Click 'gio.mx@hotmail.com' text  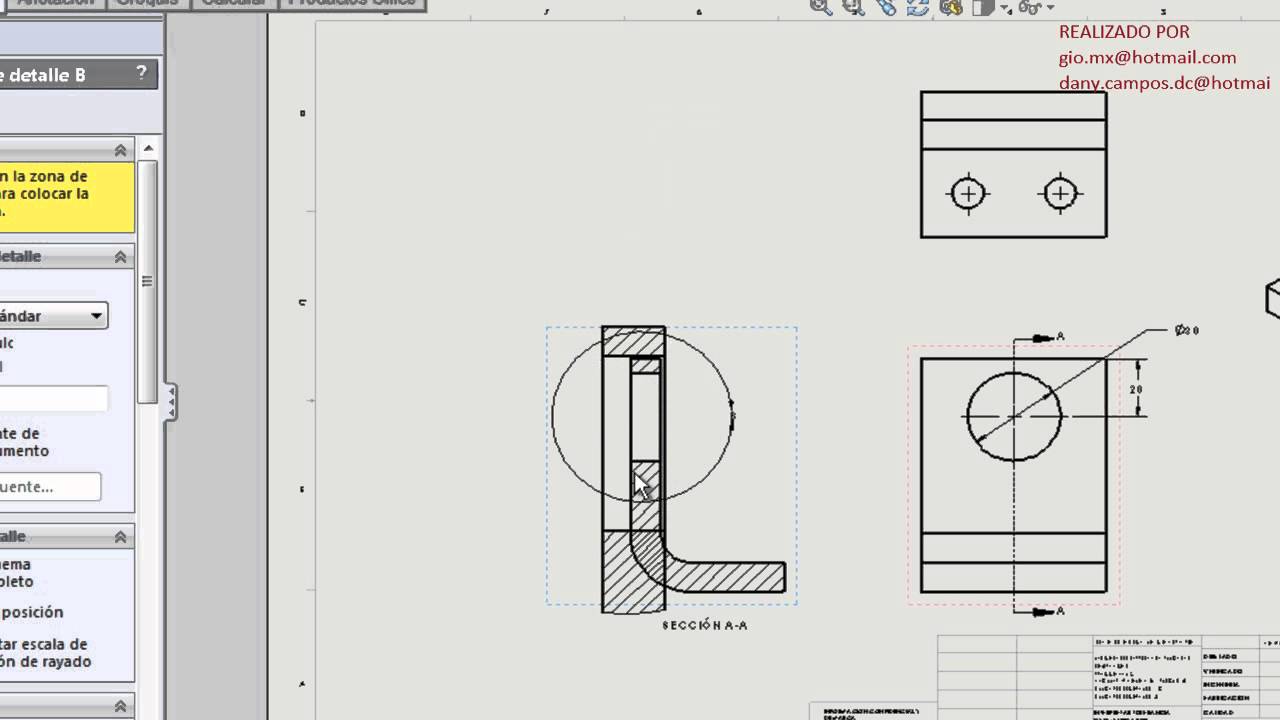[1148, 58]
